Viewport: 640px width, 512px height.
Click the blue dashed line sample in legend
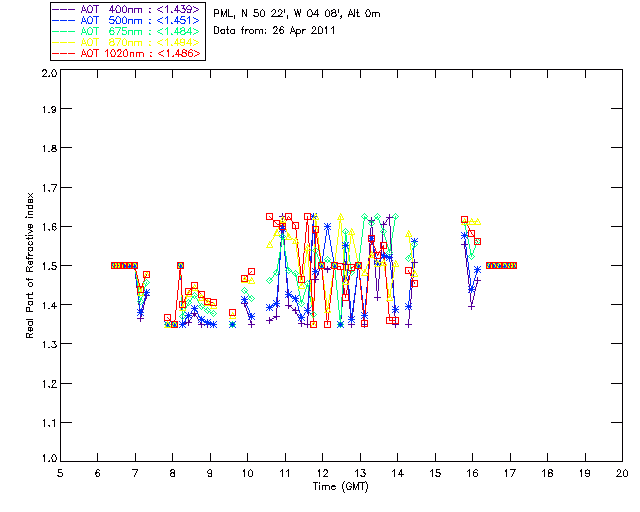(x=64, y=20)
